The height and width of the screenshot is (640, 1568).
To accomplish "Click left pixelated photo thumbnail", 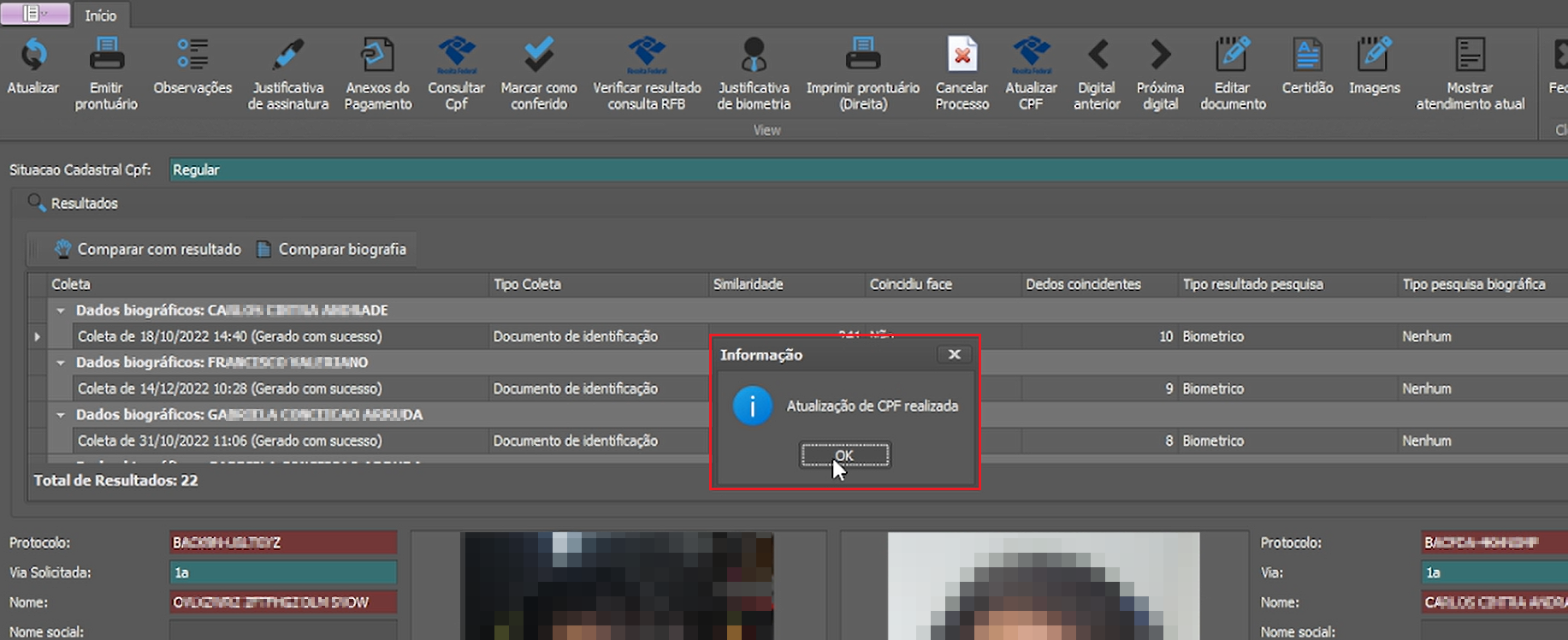I will pyautogui.click(x=618, y=586).
